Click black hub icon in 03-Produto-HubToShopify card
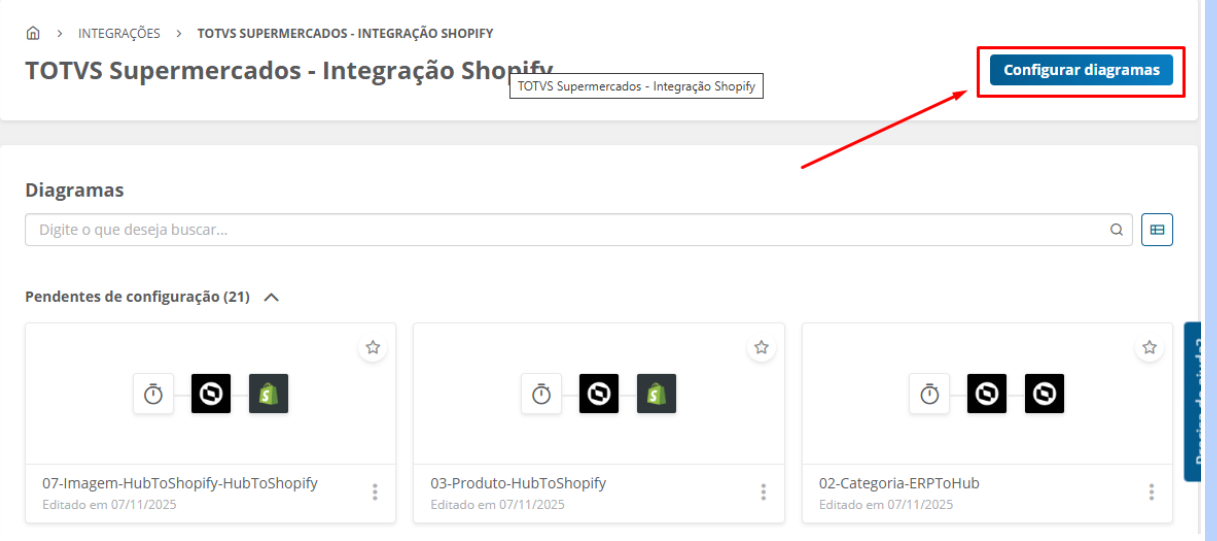 599,394
